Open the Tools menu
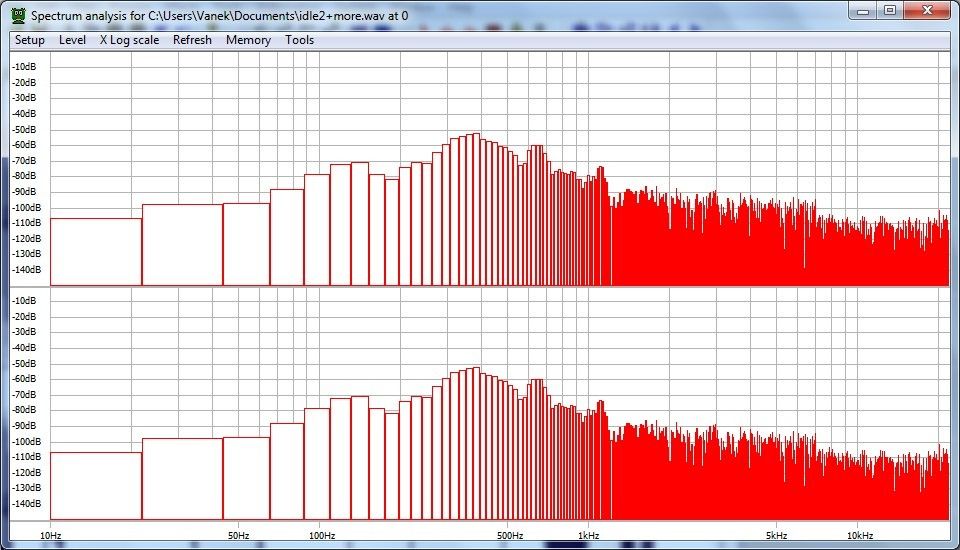Screen dimensions: 960x550 tap(299, 40)
